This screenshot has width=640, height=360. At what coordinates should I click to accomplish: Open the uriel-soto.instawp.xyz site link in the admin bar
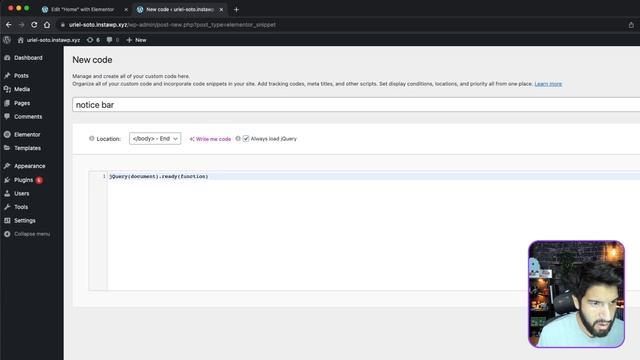coord(49,40)
